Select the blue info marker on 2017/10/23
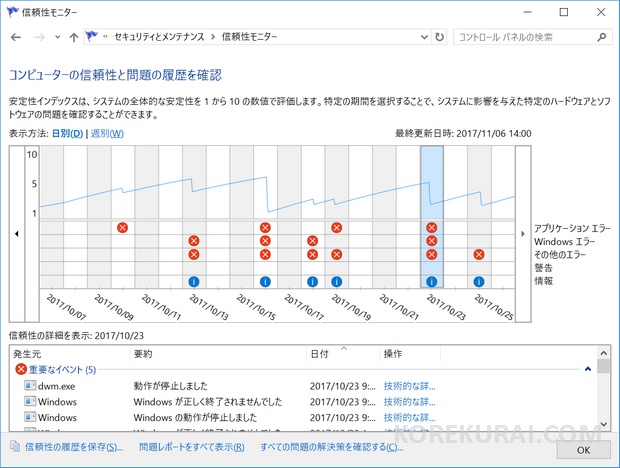 tap(432, 282)
